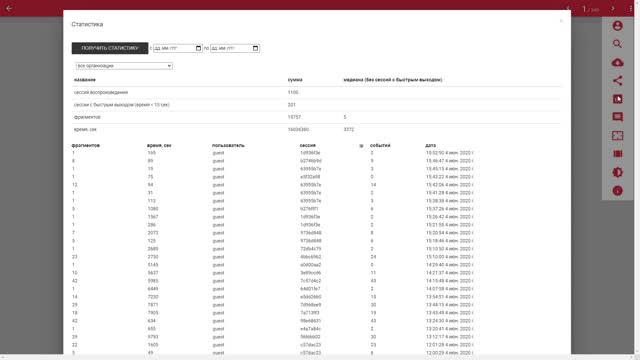Open the end date calendar picker

click(x=256, y=48)
